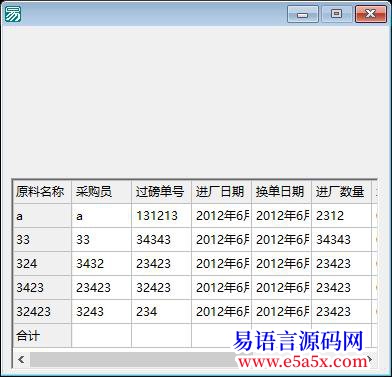Click the horizontal scrollbar left arrow
The width and height of the screenshot is (392, 377).
point(21,360)
